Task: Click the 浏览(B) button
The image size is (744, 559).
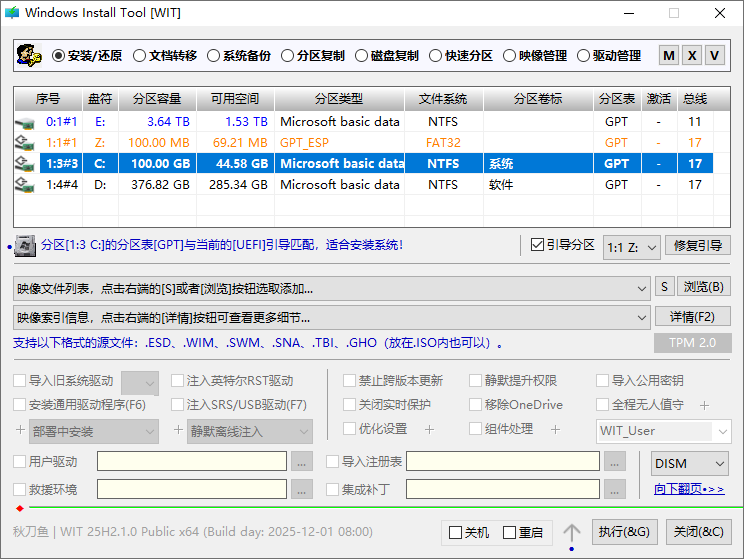Action: [704, 287]
